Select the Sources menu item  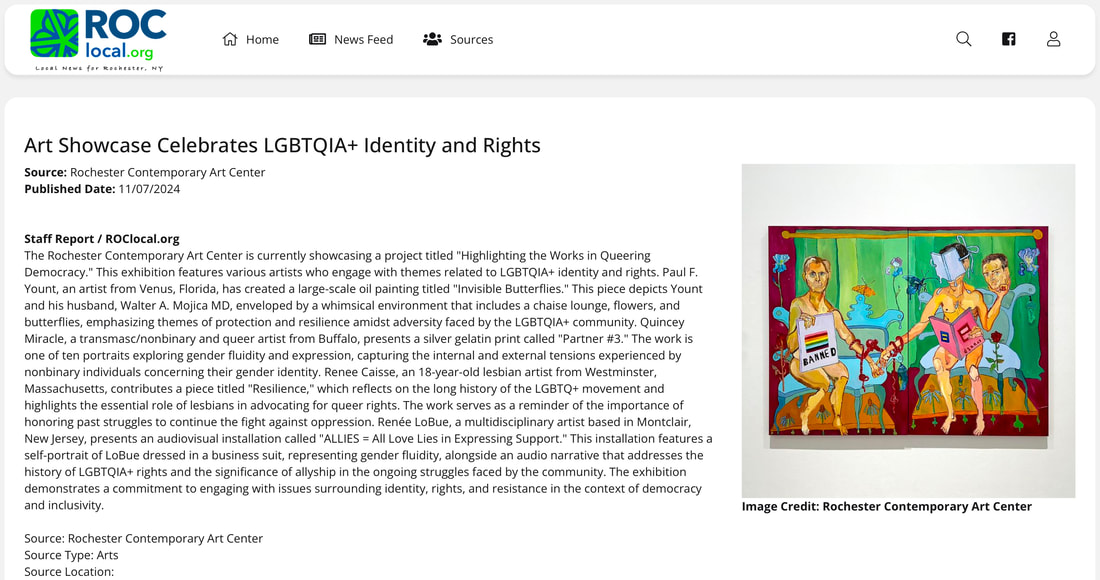pyautogui.click(x=457, y=39)
